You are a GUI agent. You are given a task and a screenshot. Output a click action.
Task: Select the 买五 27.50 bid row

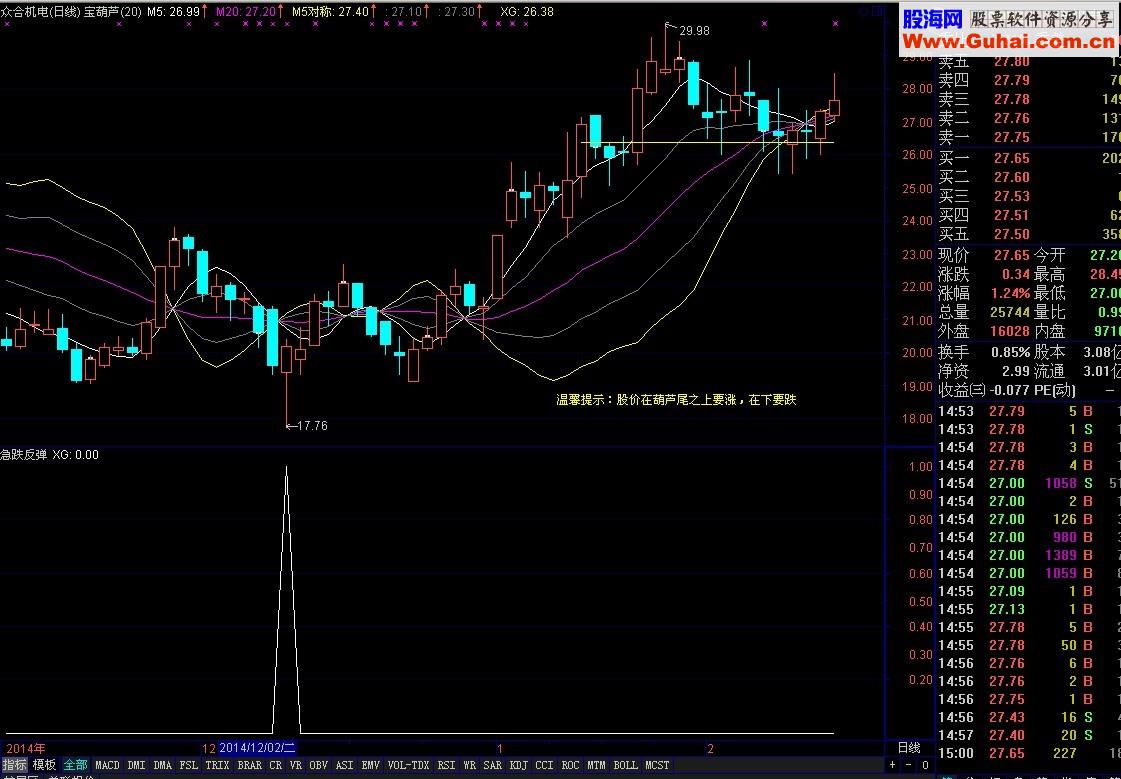coord(1029,234)
